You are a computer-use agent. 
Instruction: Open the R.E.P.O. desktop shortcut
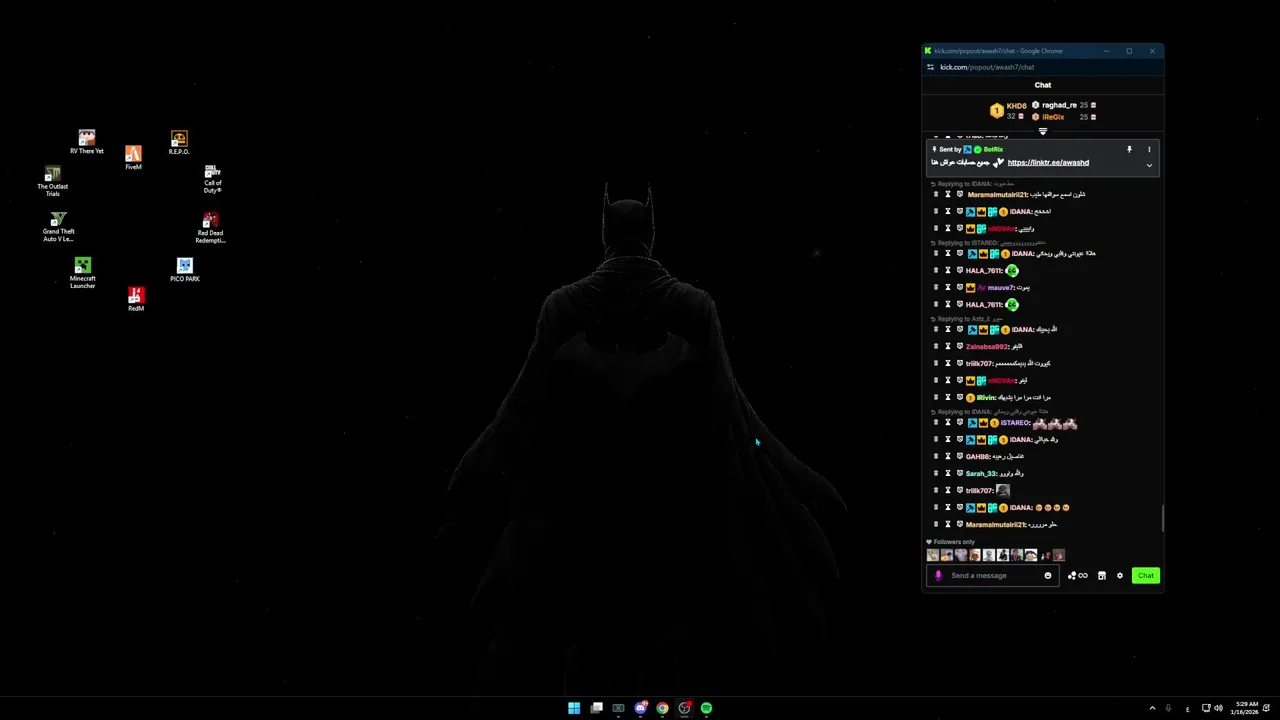(179, 142)
